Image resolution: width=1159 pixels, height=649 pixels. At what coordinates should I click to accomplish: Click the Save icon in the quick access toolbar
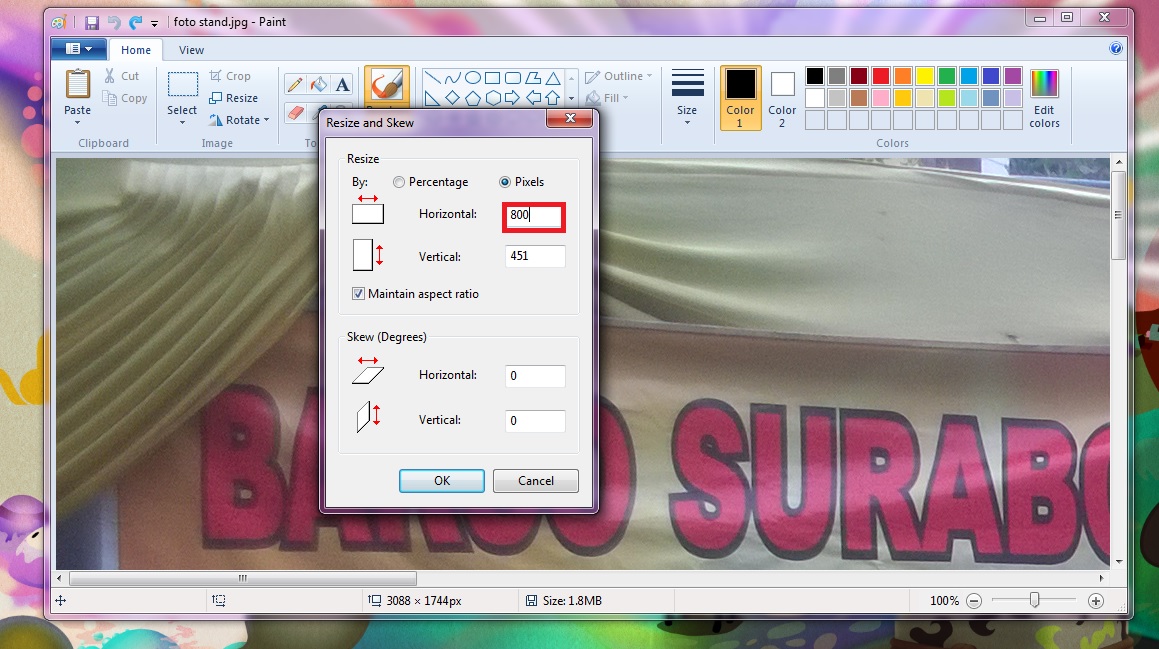[x=92, y=22]
